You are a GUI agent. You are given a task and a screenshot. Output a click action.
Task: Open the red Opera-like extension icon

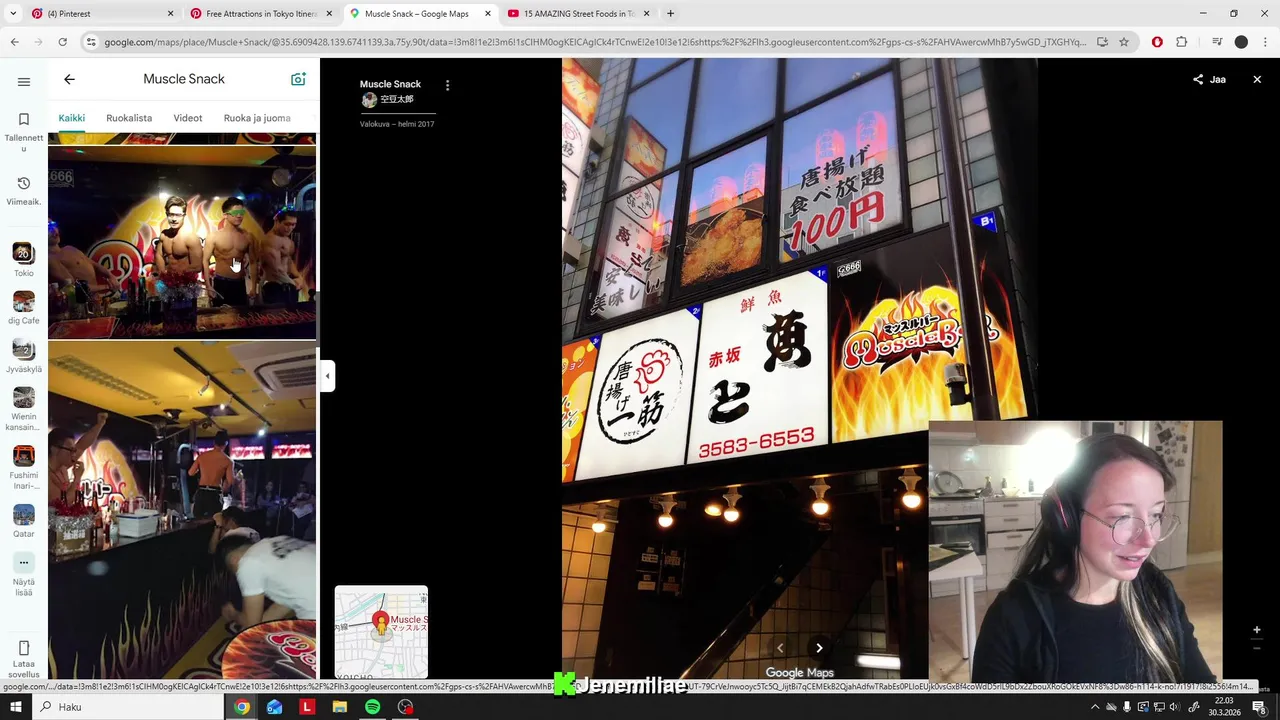tap(1157, 42)
